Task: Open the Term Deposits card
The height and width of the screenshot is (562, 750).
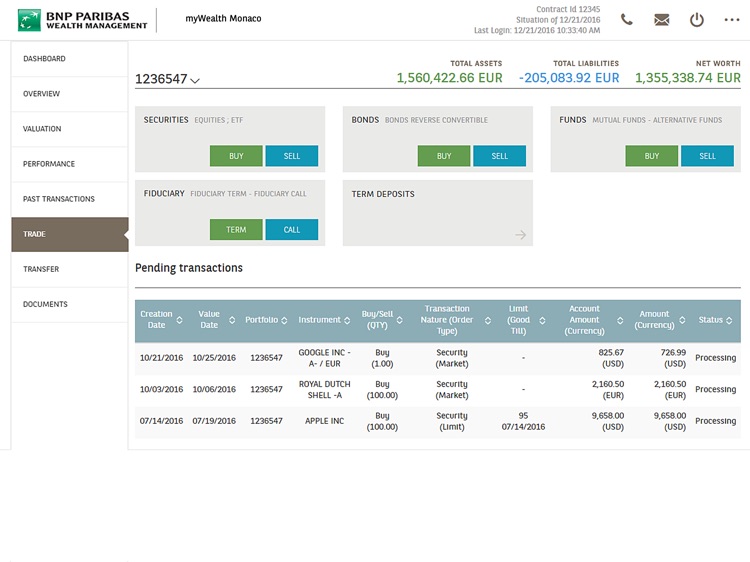Action: click(x=438, y=213)
